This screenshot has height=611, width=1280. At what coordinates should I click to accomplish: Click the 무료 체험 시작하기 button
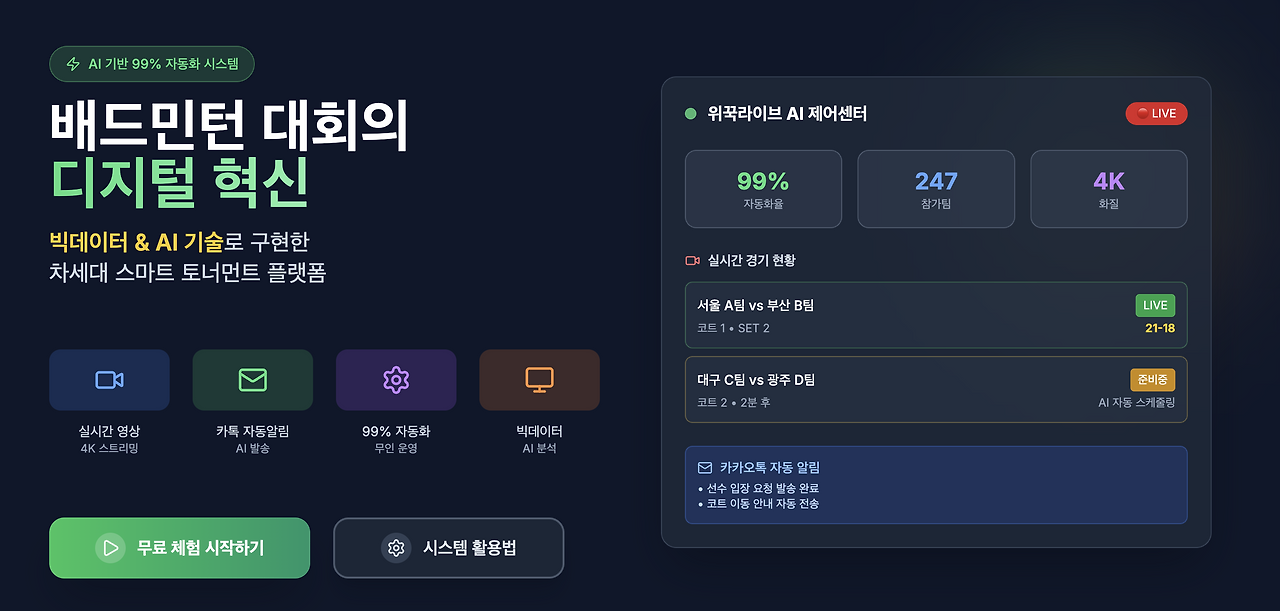pyautogui.click(x=179, y=548)
